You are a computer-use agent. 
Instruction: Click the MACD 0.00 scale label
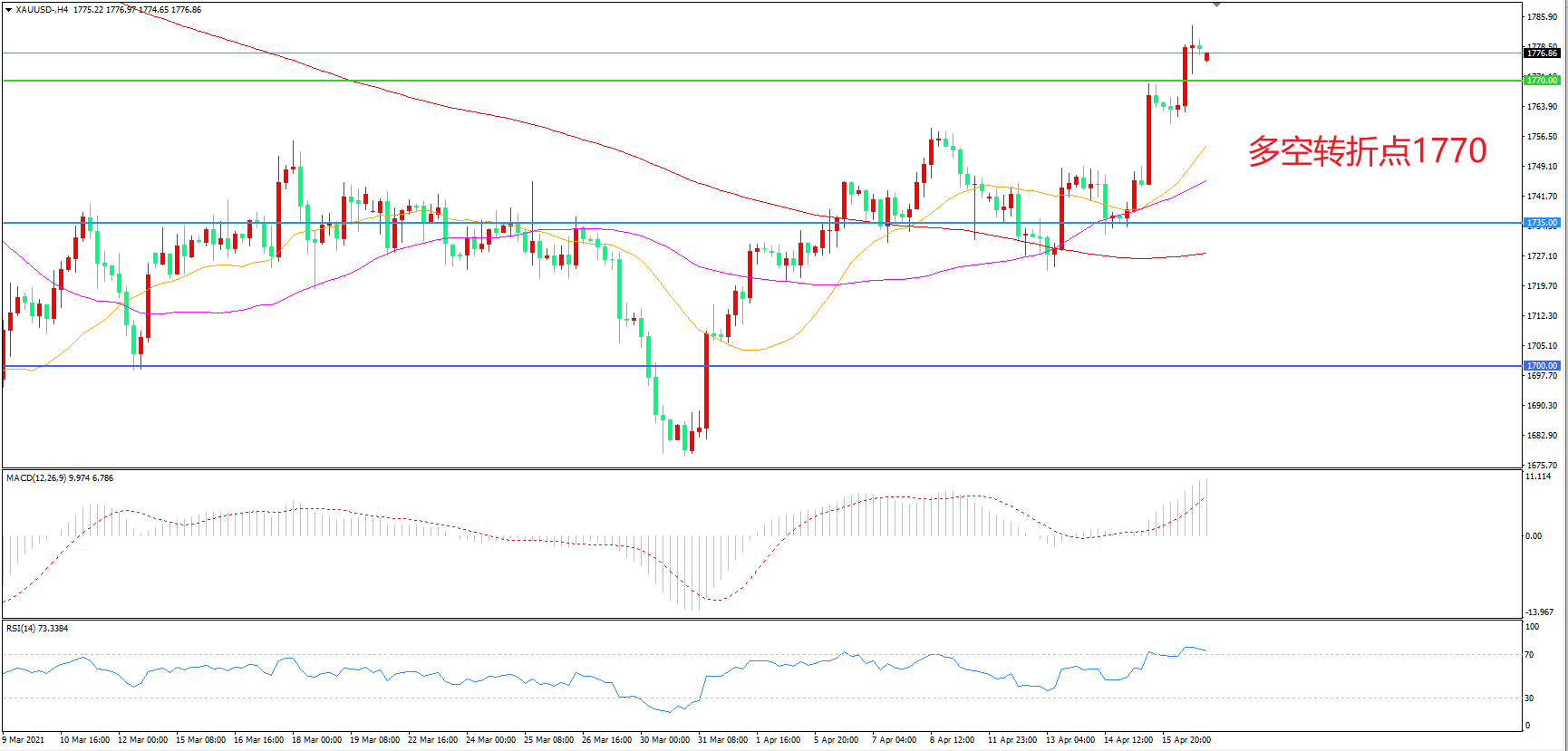[x=1533, y=536]
